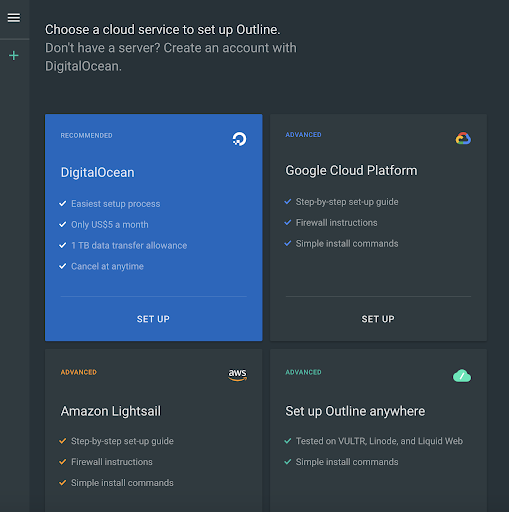This screenshot has width=509, height=512.
Task: Click checkmark beside 'Easiest setup process'
Action: (63, 203)
